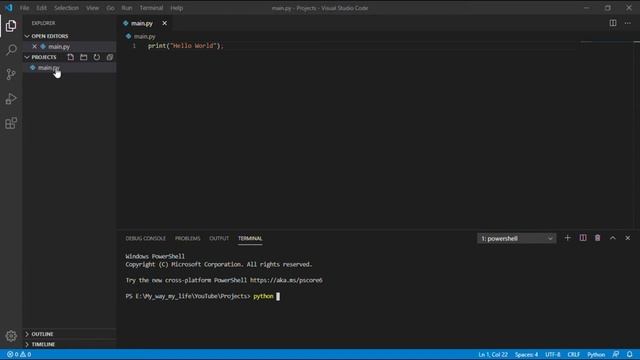Split the terminal panel
Viewport: 640px width, 360px height.
point(583,238)
